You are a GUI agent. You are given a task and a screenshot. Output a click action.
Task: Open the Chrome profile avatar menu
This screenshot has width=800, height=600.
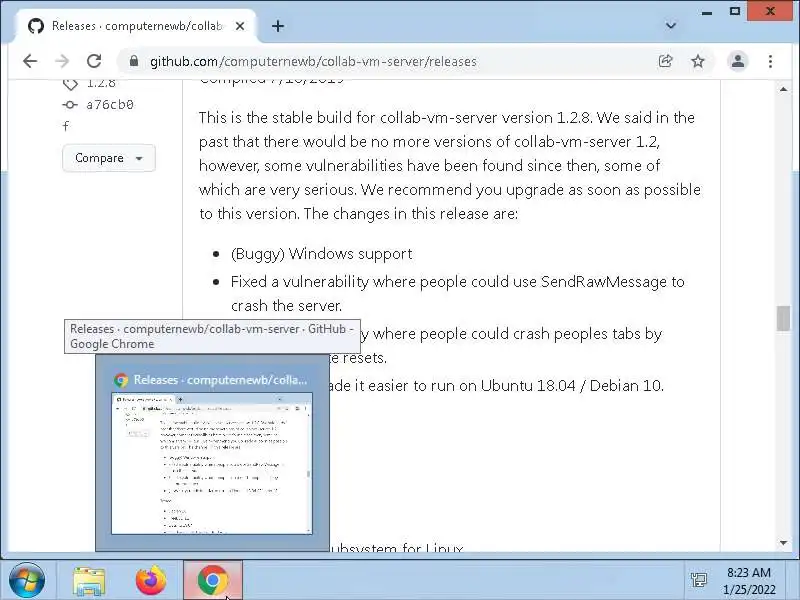point(738,61)
